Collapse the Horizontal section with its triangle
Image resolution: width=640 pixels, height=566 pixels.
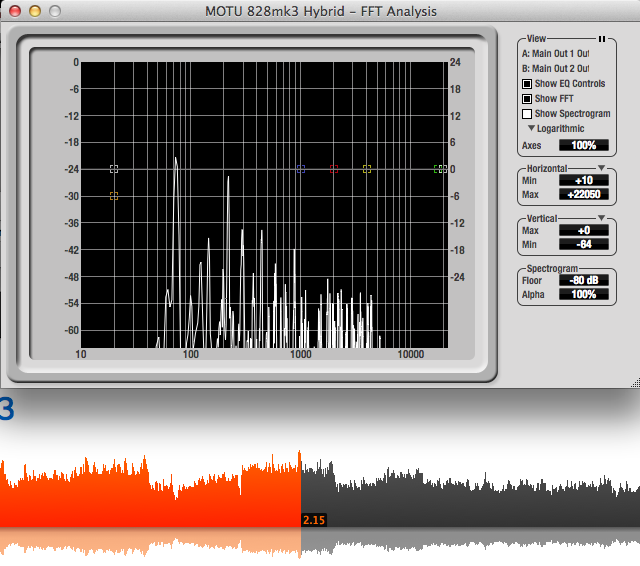click(602, 168)
